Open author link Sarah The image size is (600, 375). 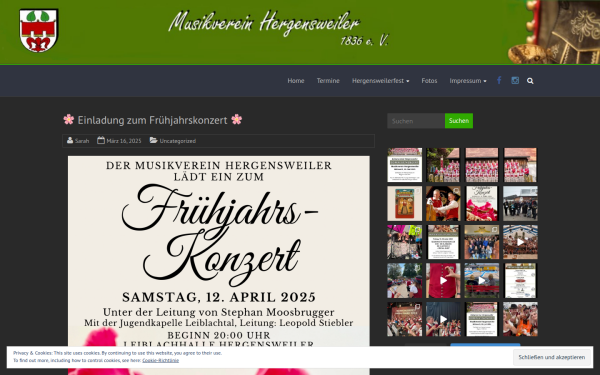pyautogui.click(x=82, y=141)
